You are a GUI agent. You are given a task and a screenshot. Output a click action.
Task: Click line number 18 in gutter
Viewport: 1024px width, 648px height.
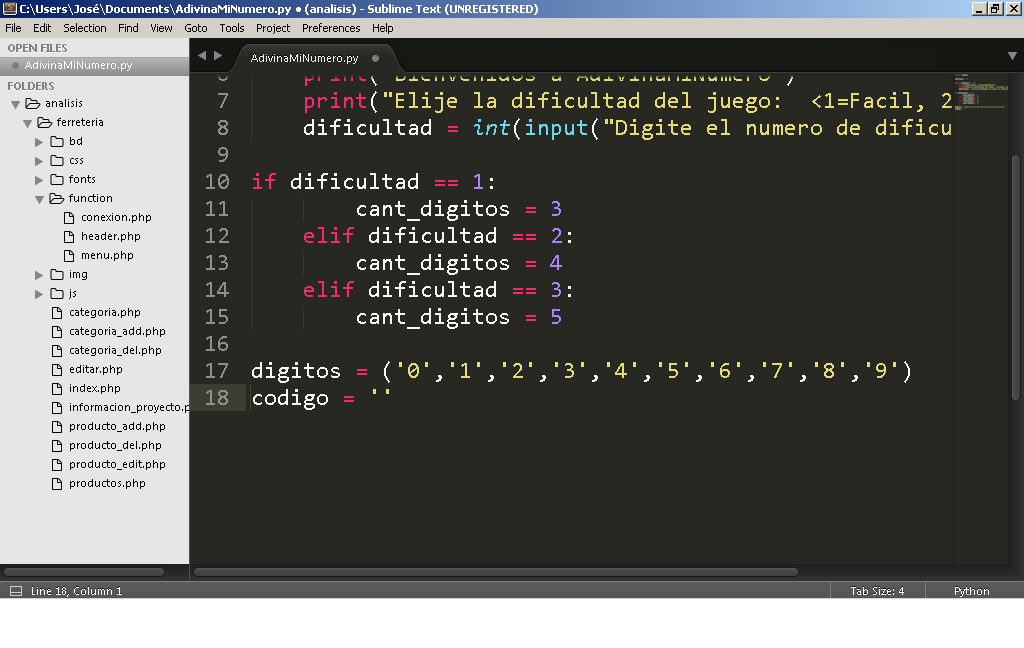pos(217,397)
